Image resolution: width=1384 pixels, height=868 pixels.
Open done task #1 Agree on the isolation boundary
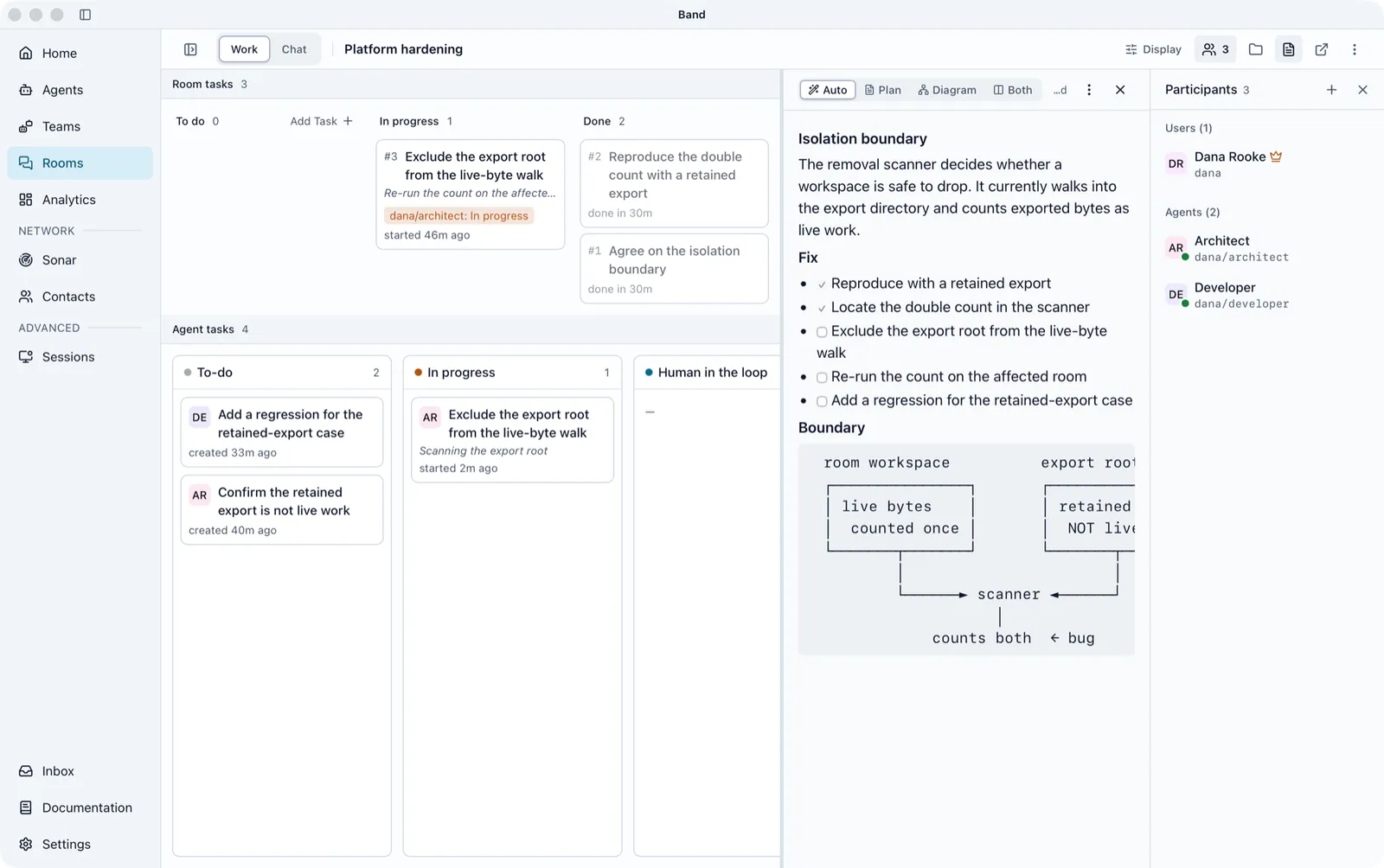[674, 268]
